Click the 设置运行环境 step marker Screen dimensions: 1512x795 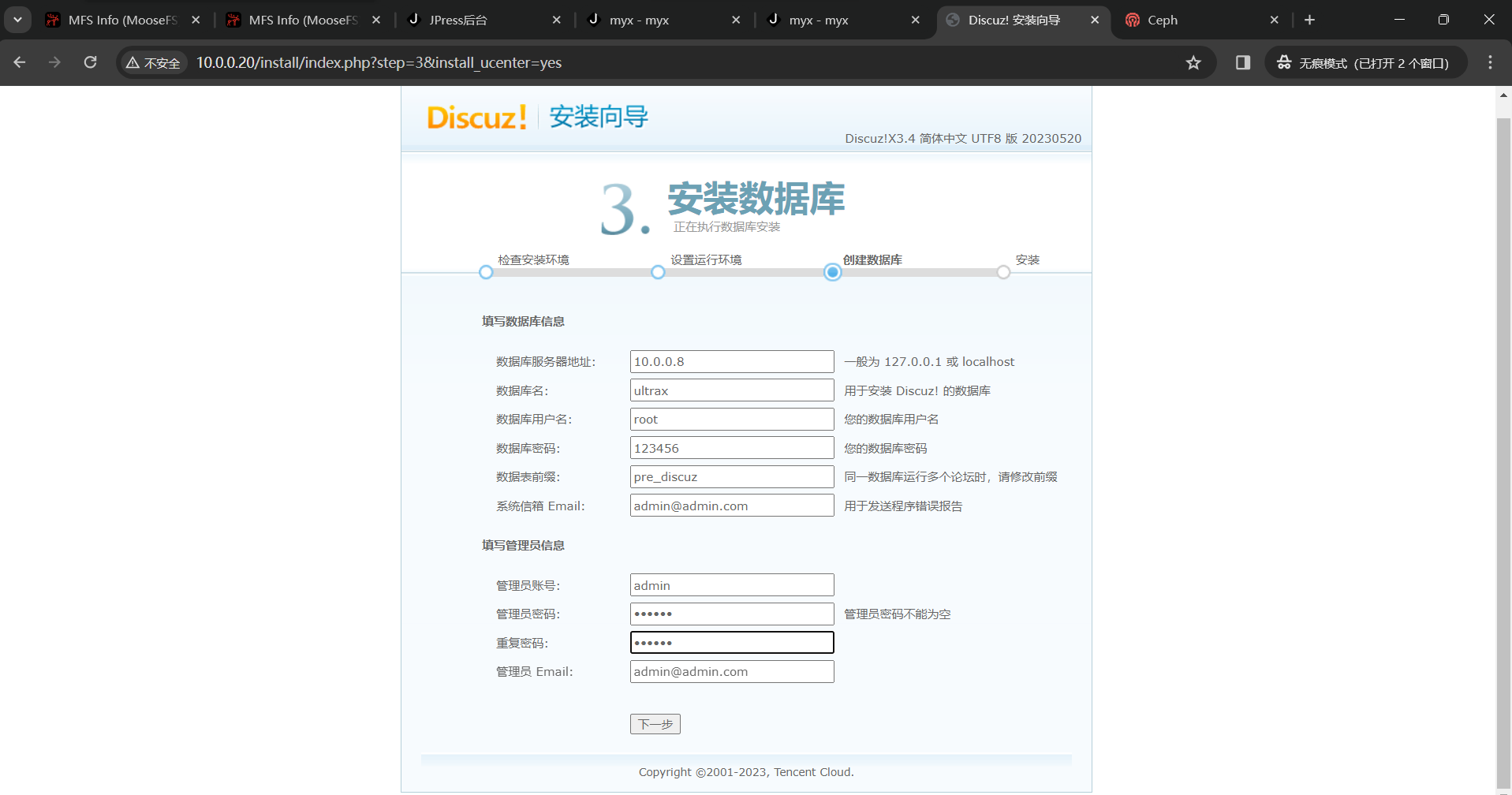[658, 272]
